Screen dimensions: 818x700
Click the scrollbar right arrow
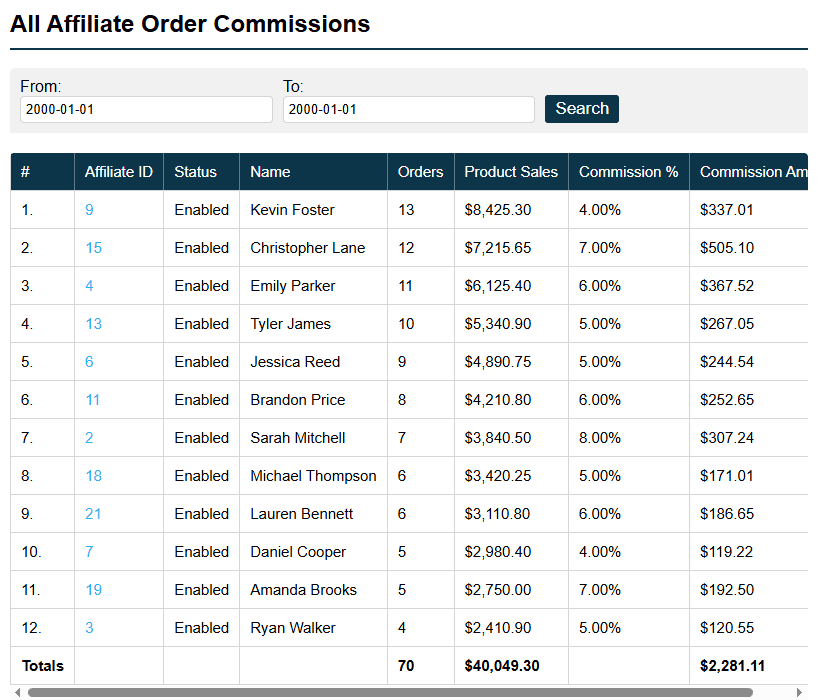(x=799, y=693)
